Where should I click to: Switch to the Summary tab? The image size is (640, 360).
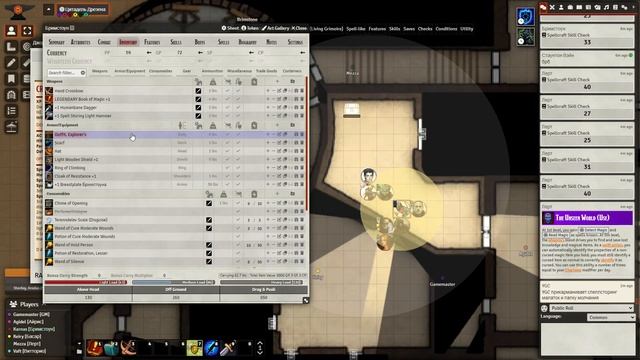[57, 42]
